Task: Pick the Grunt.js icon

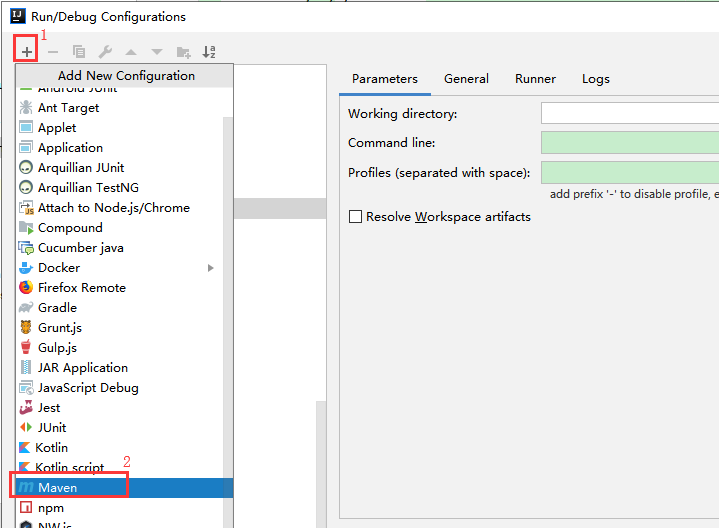Action: [x=26, y=328]
